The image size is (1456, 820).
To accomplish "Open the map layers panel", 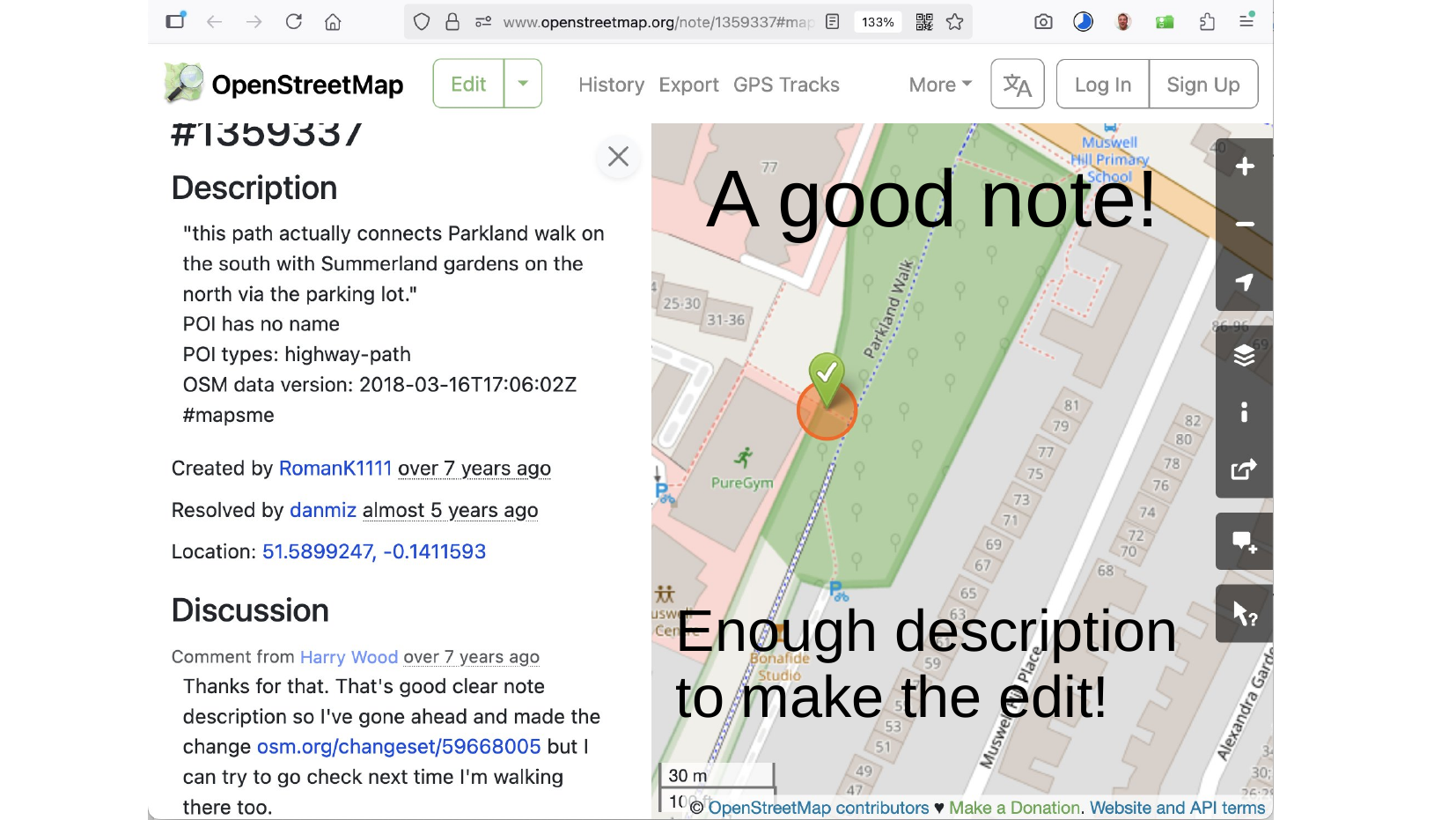I will 1244,355.
